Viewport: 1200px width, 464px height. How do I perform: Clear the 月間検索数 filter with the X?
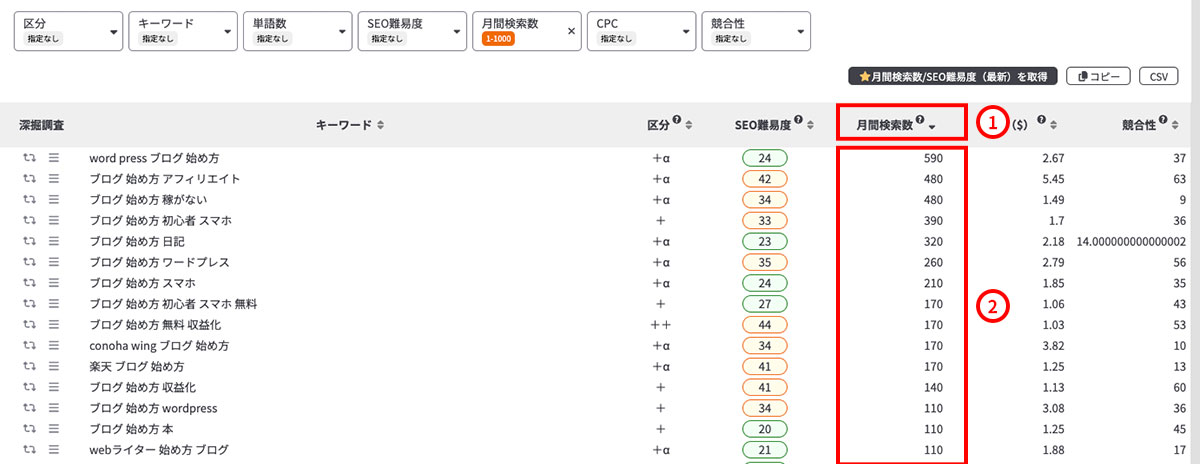tap(572, 31)
